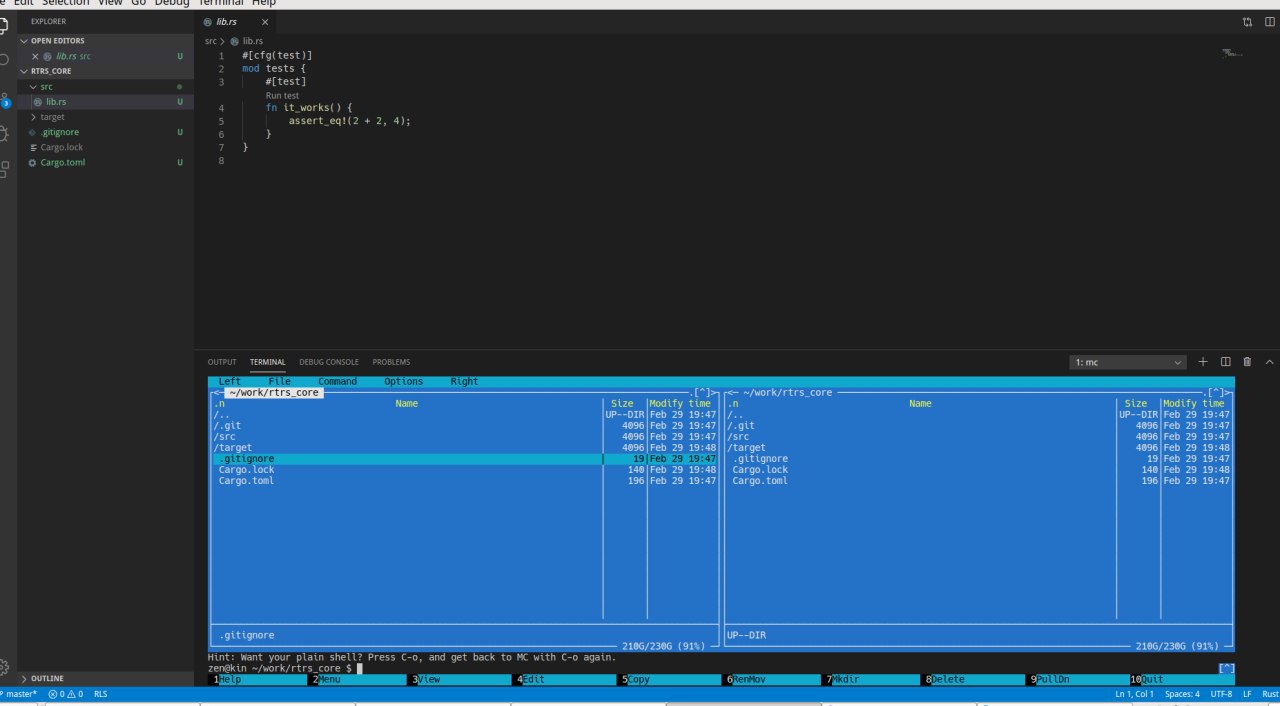Viewport: 1280px width, 706px height.
Task: Select Cargo.lock in right mc panel
Action: click(979, 470)
